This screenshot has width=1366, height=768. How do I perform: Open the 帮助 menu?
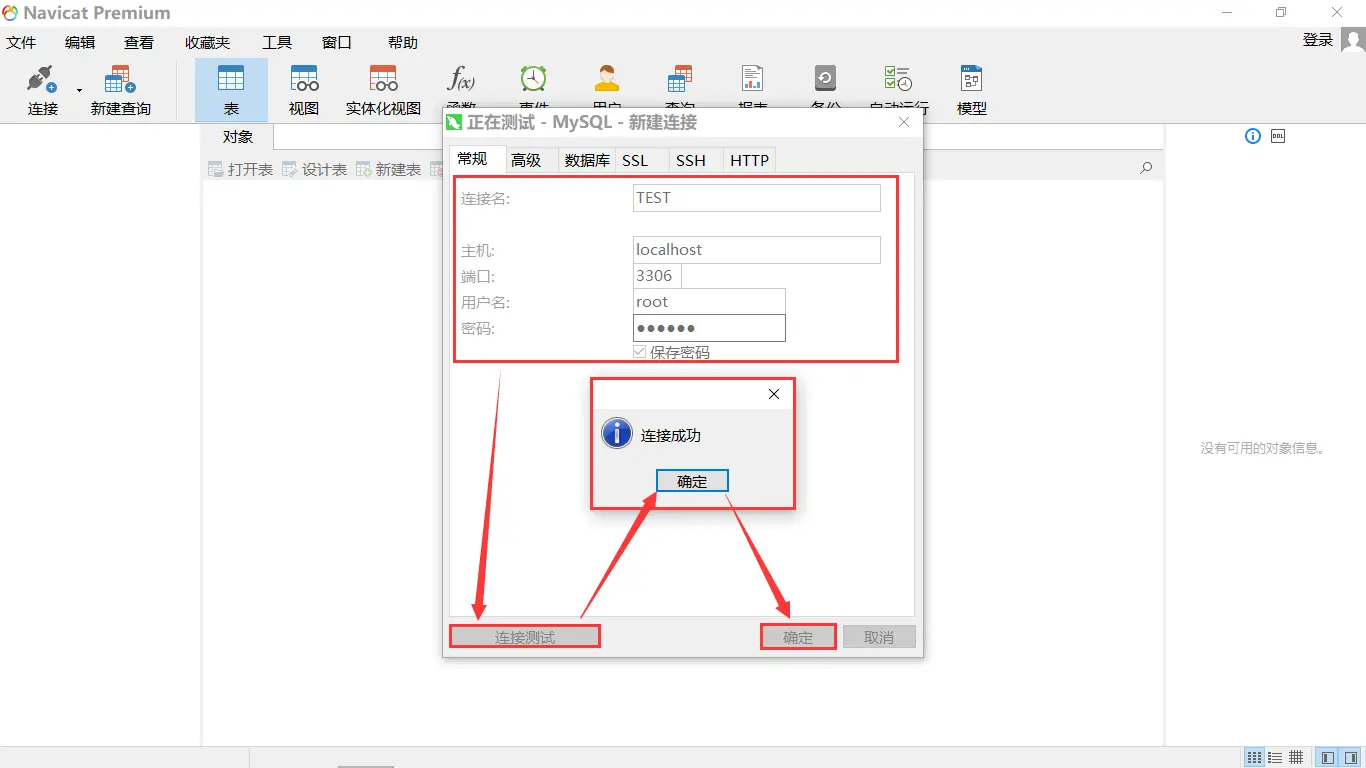tap(403, 43)
